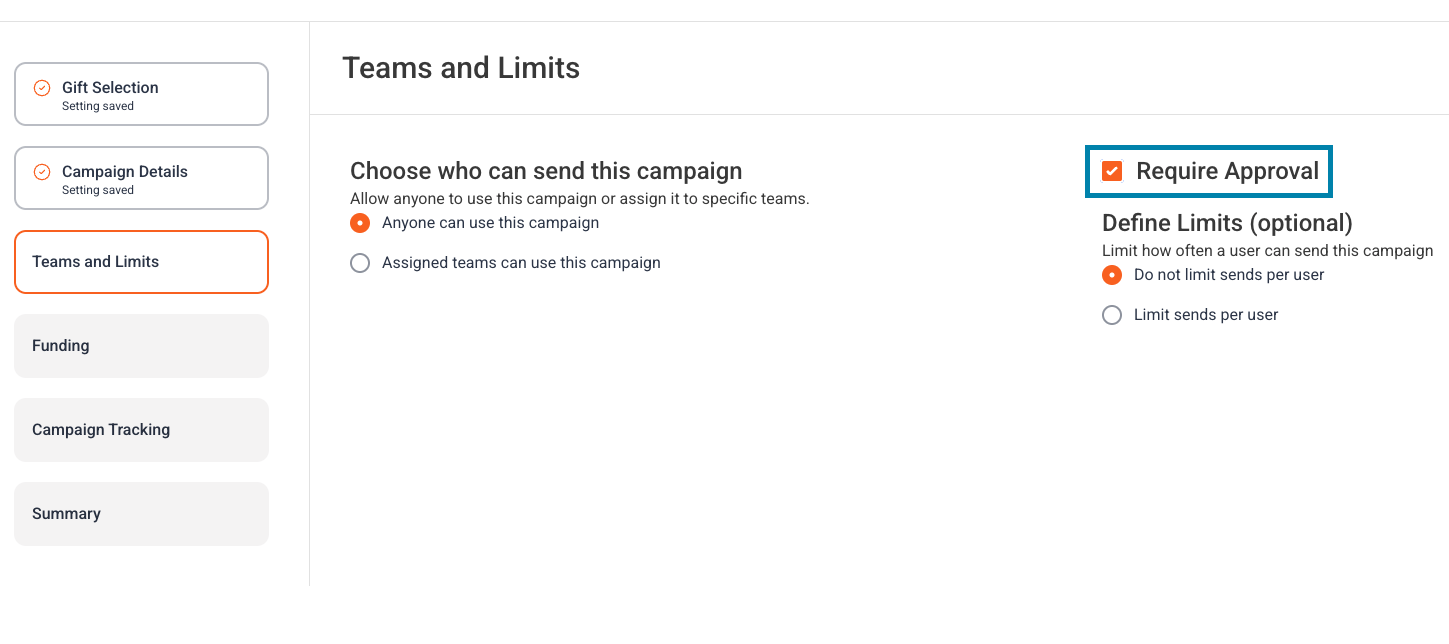Click the Gift Selection checkmark icon
The height and width of the screenshot is (644, 1449).
tap(42, 88)
